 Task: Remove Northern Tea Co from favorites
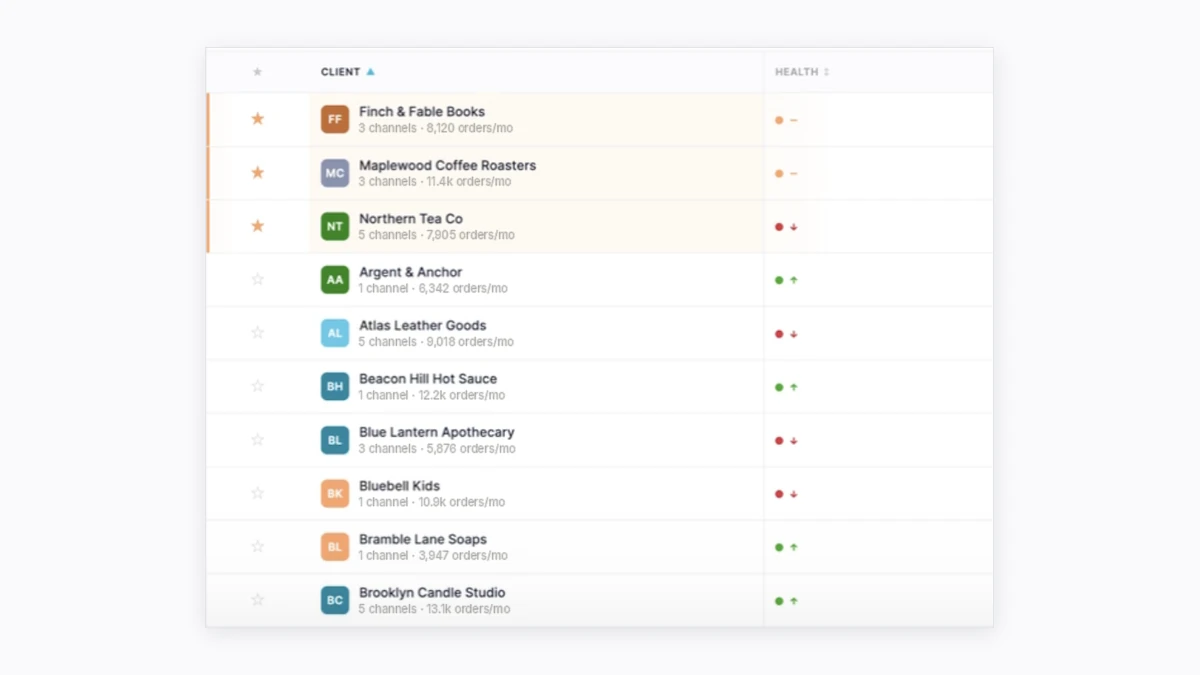[257, 226]
